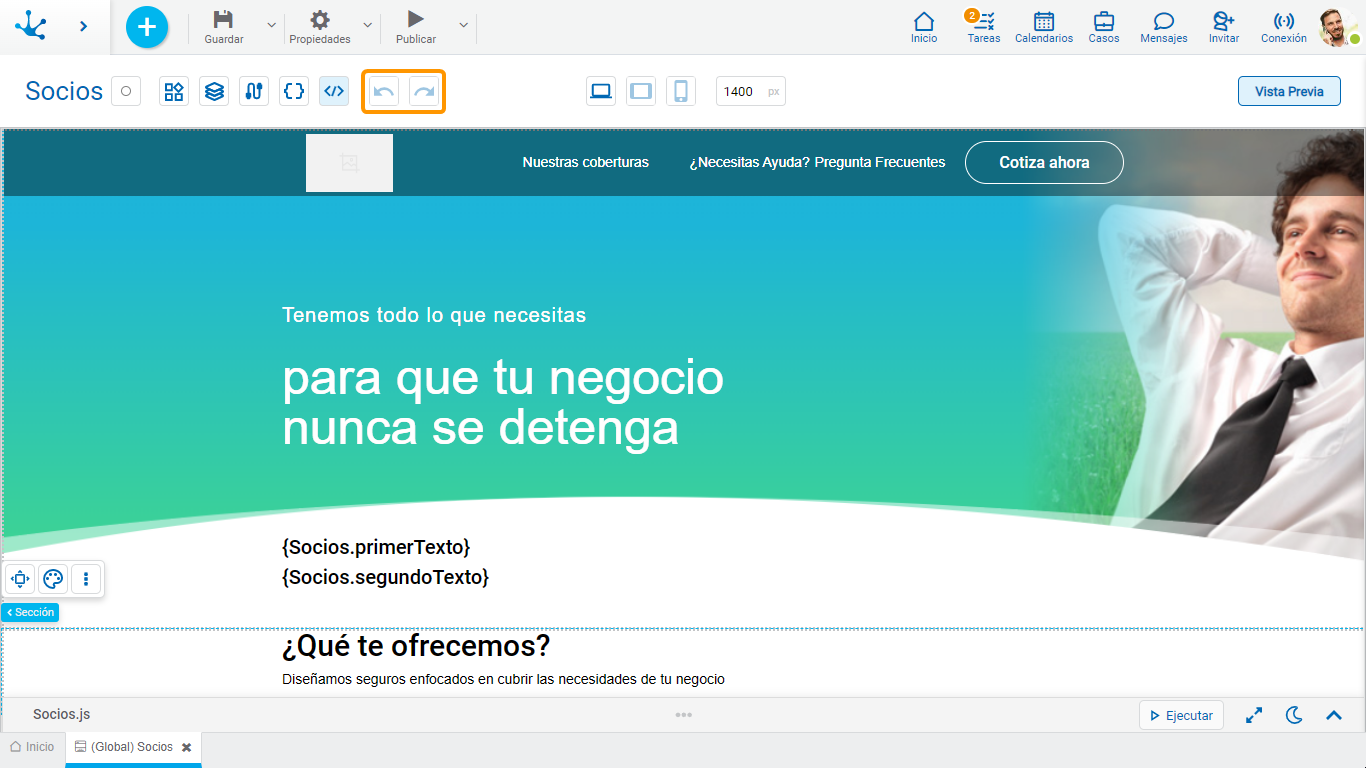
Task: Open the layers panel icon
Action: pyautogui.click(x=214, y=91)
